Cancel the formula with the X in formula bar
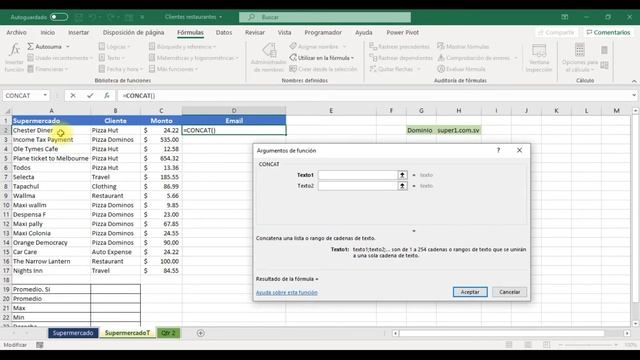 [73, 96]
